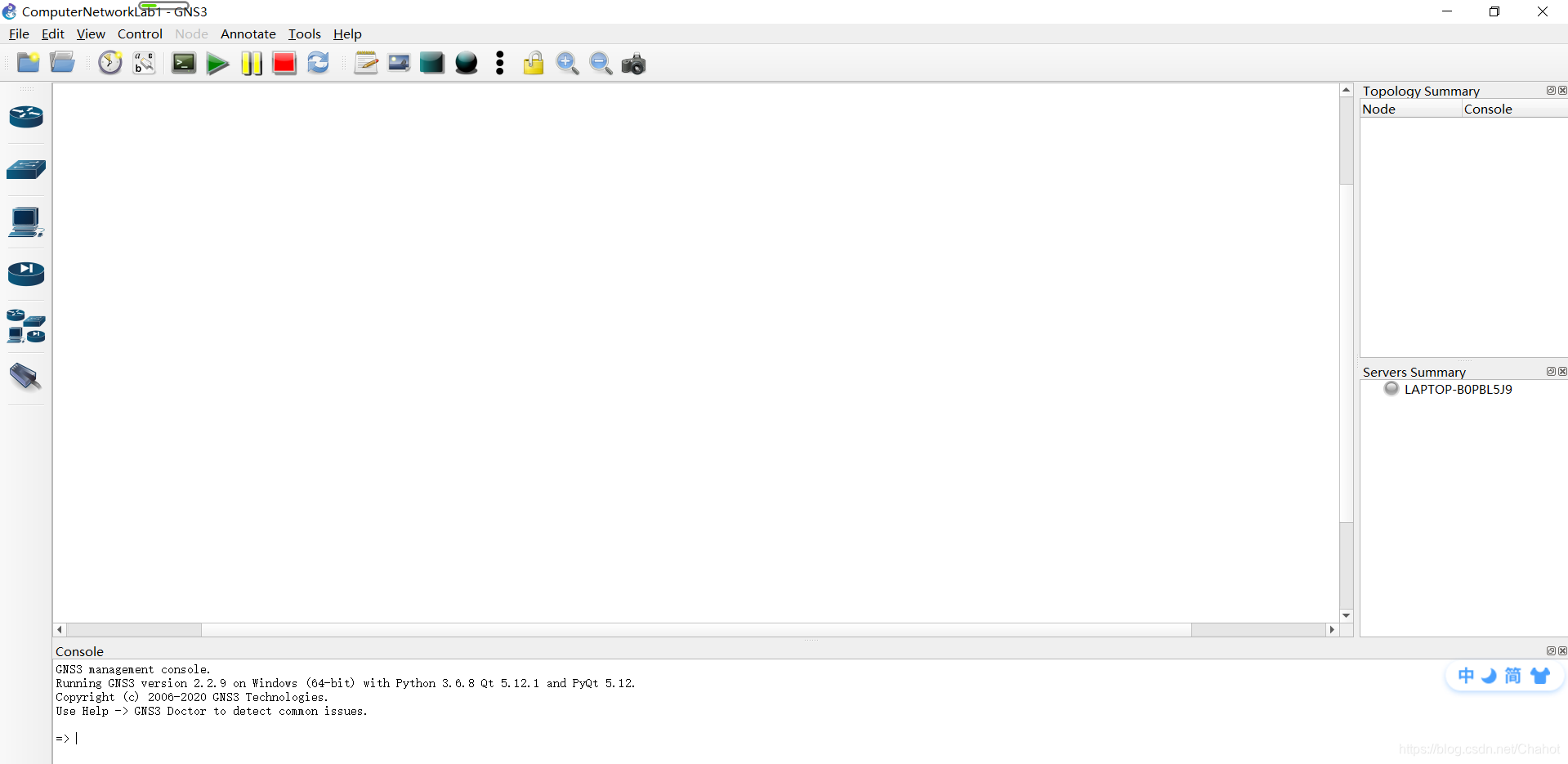This screenshot has width=1568, height=764.
Task: Zoom in on the topology
Action: pyautogui.click(x=567, y=63)
